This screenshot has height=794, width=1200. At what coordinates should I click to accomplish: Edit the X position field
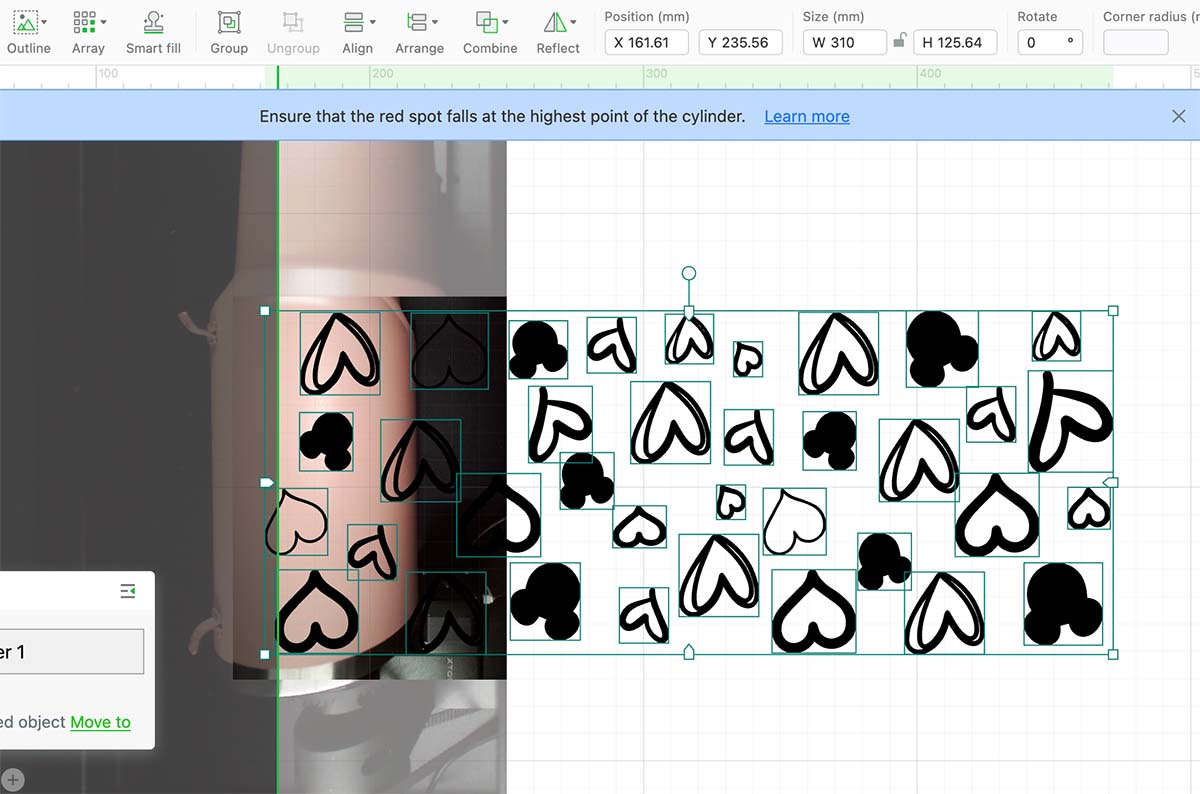coord(647,42)
